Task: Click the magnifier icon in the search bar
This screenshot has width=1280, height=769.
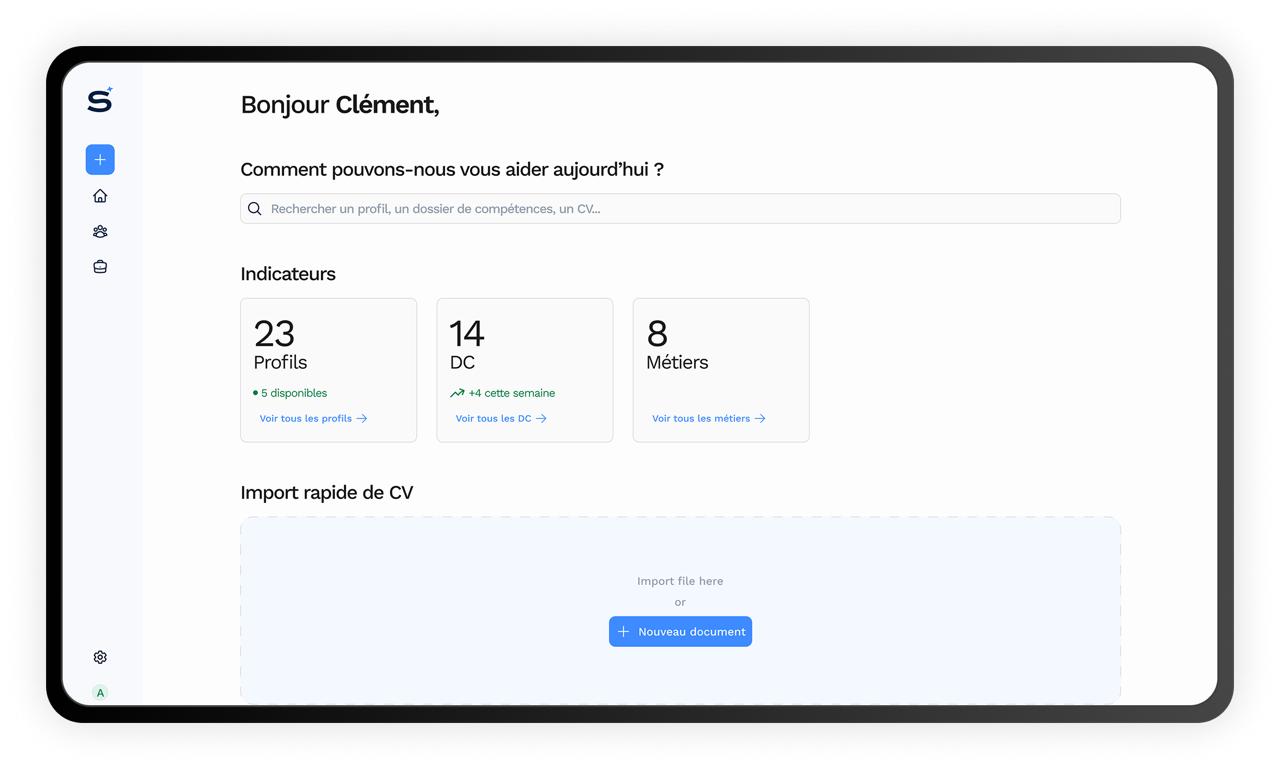Action: 255,208
